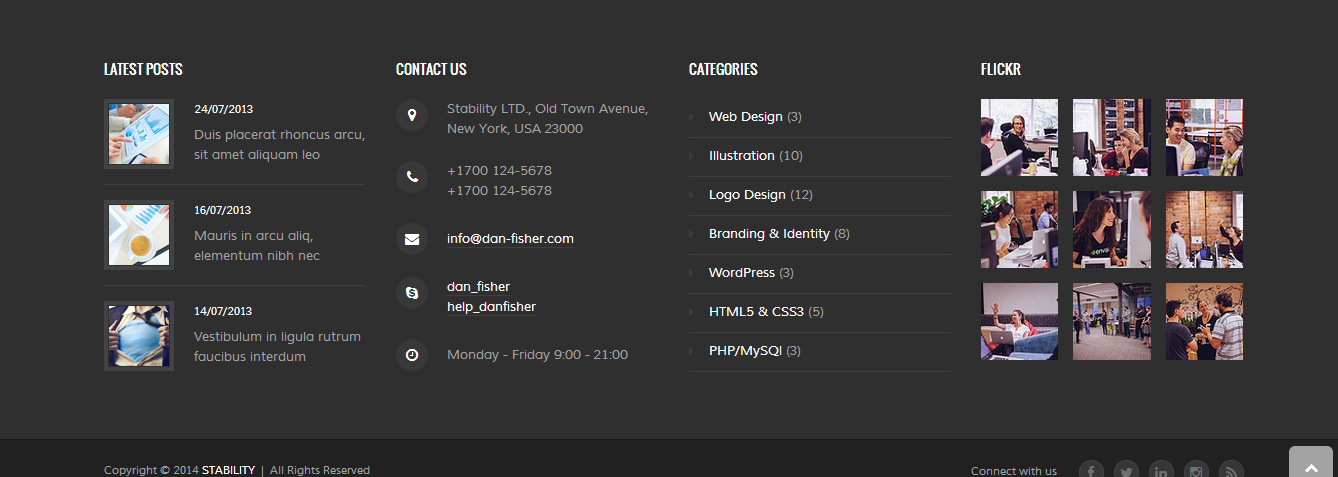1338x477 pixels.
Task: Click the arrow beside Branding & Identity
Action: pos(691,234)
